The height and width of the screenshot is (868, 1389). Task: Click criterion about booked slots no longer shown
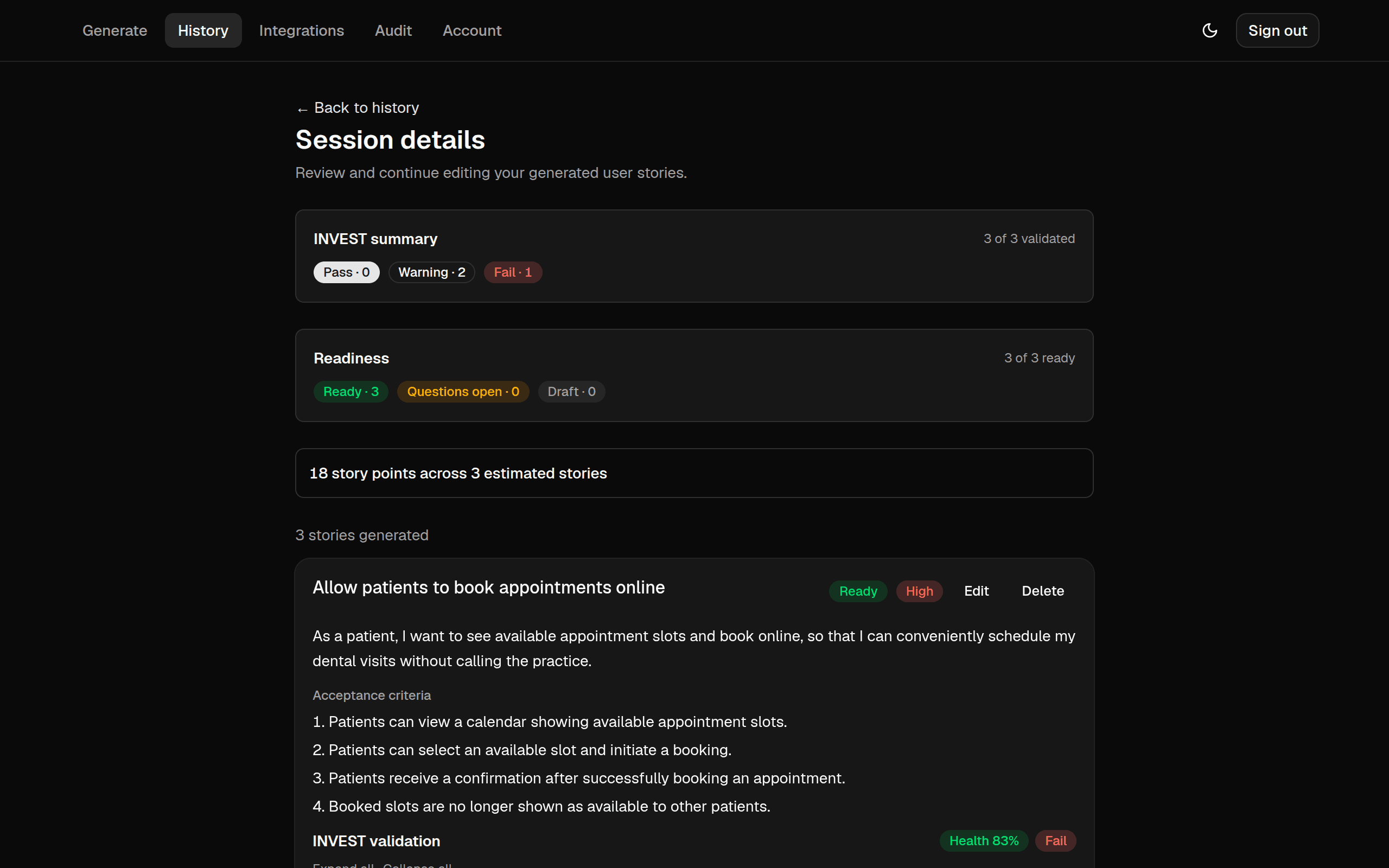click(541, 806)
